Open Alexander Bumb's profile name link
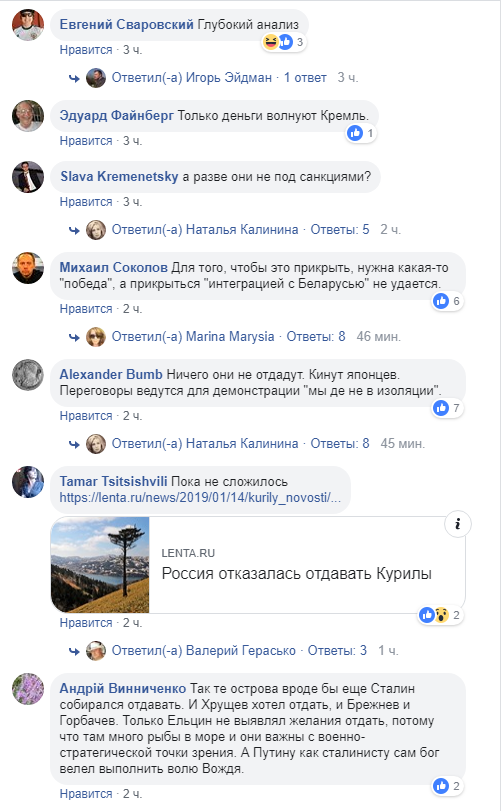 111,374
